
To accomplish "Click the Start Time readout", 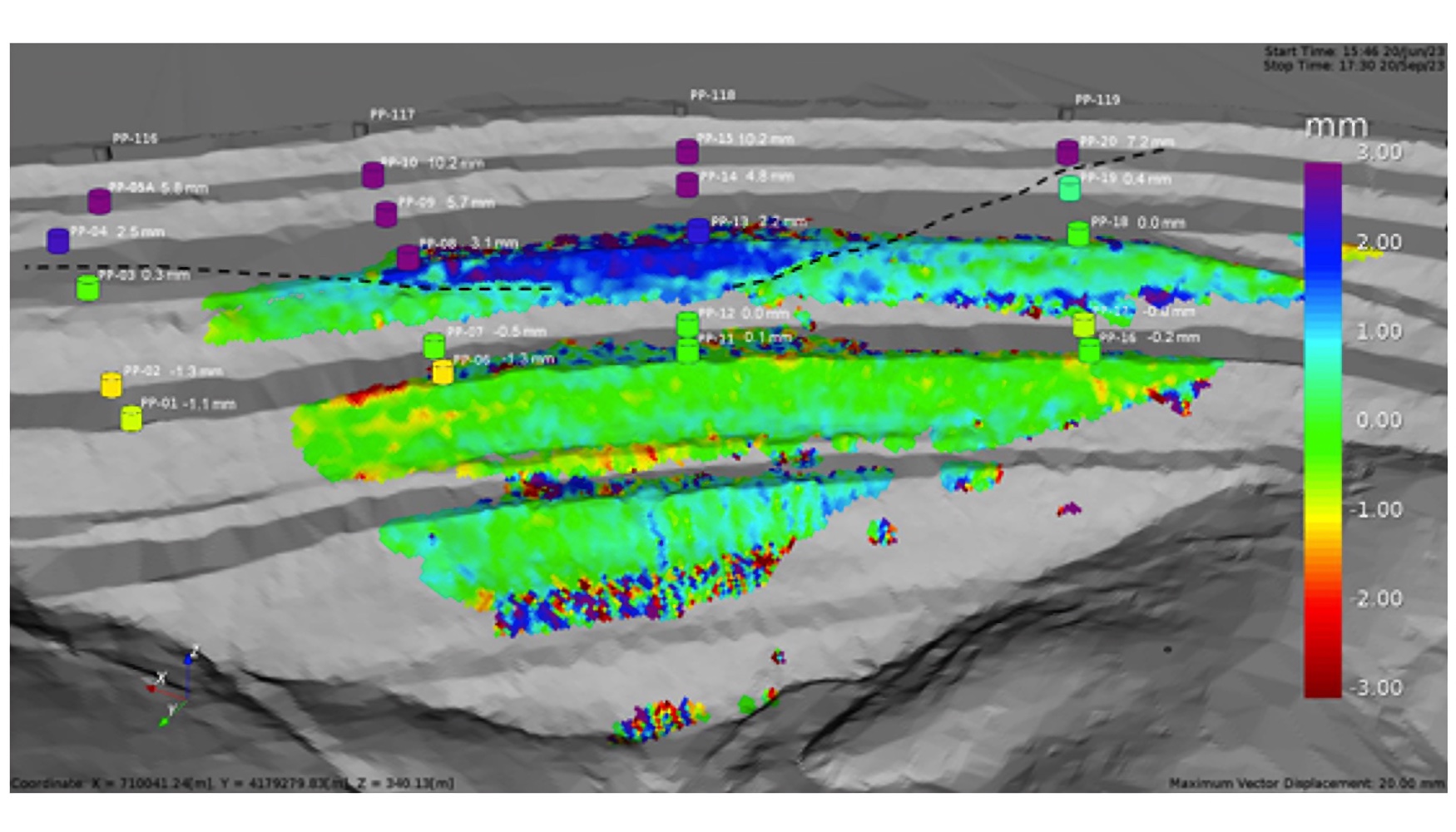I will click(1354, 52).
